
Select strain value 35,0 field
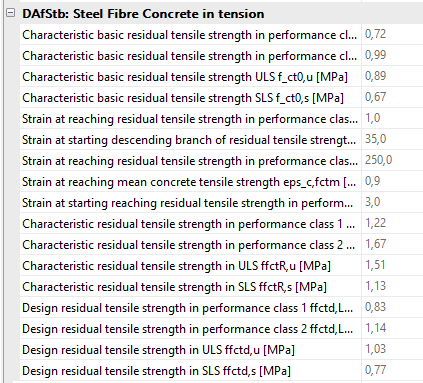(392, 139)
